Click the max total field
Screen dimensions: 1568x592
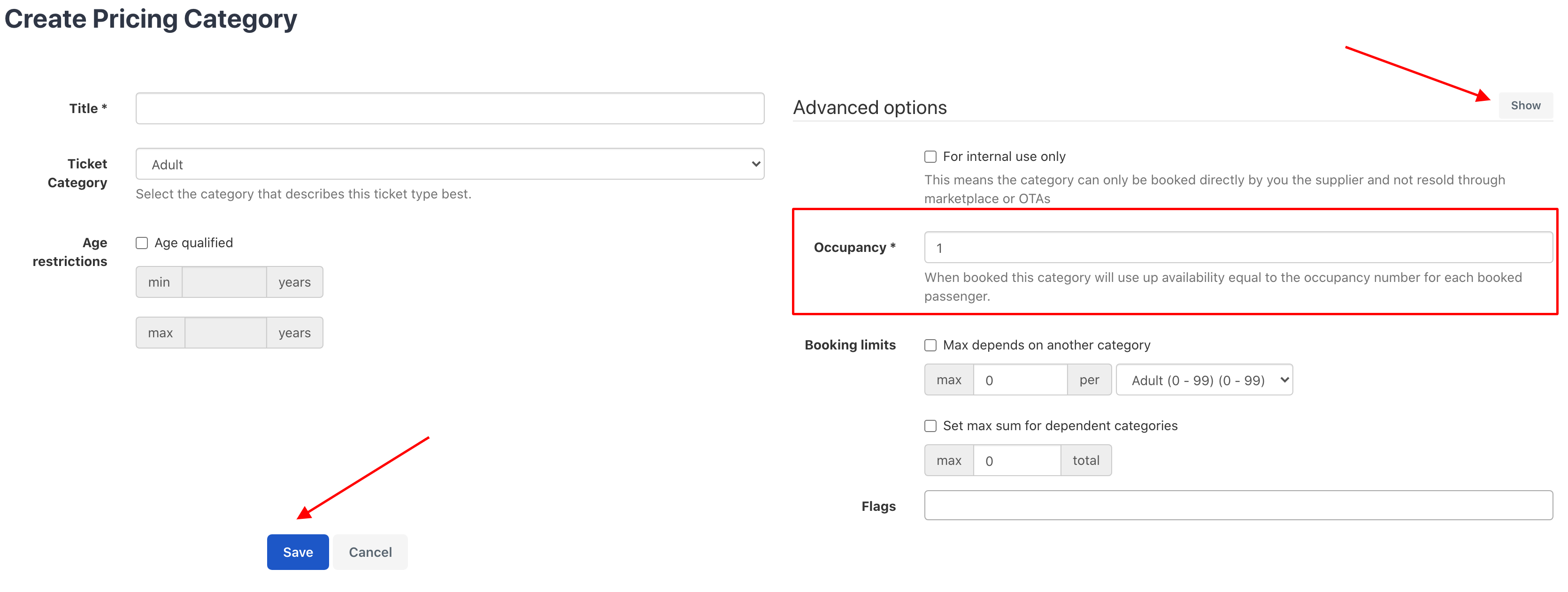[1016, 461]
